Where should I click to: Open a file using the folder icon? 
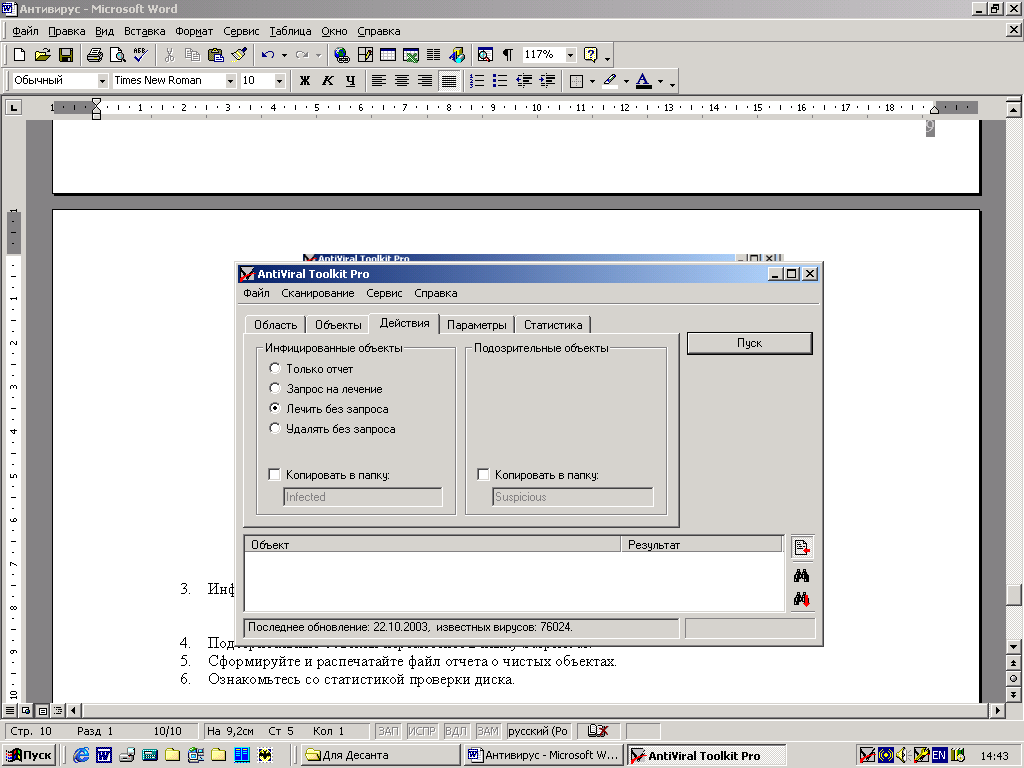pos(42,55)
